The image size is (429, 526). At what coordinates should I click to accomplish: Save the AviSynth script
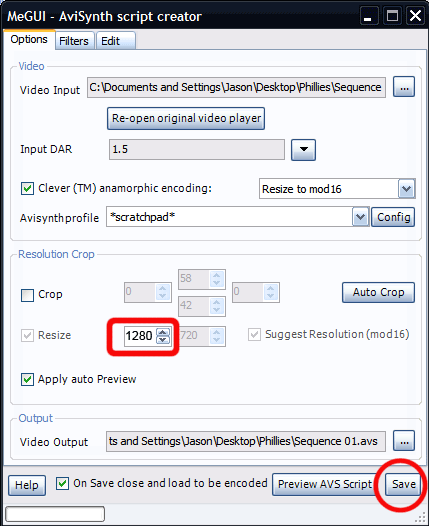tap(403, 484)
